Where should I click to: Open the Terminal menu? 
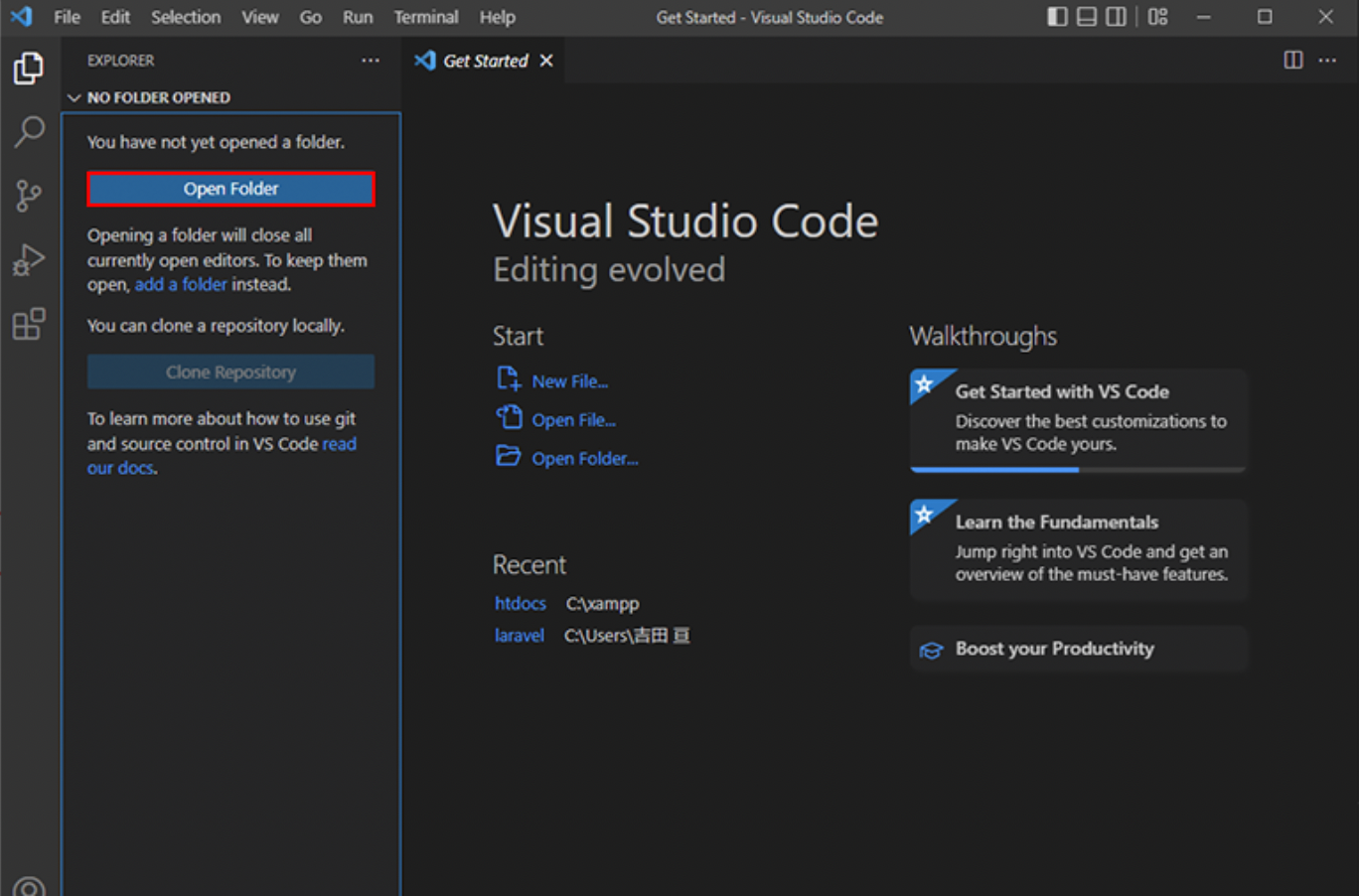pos(426,17)
